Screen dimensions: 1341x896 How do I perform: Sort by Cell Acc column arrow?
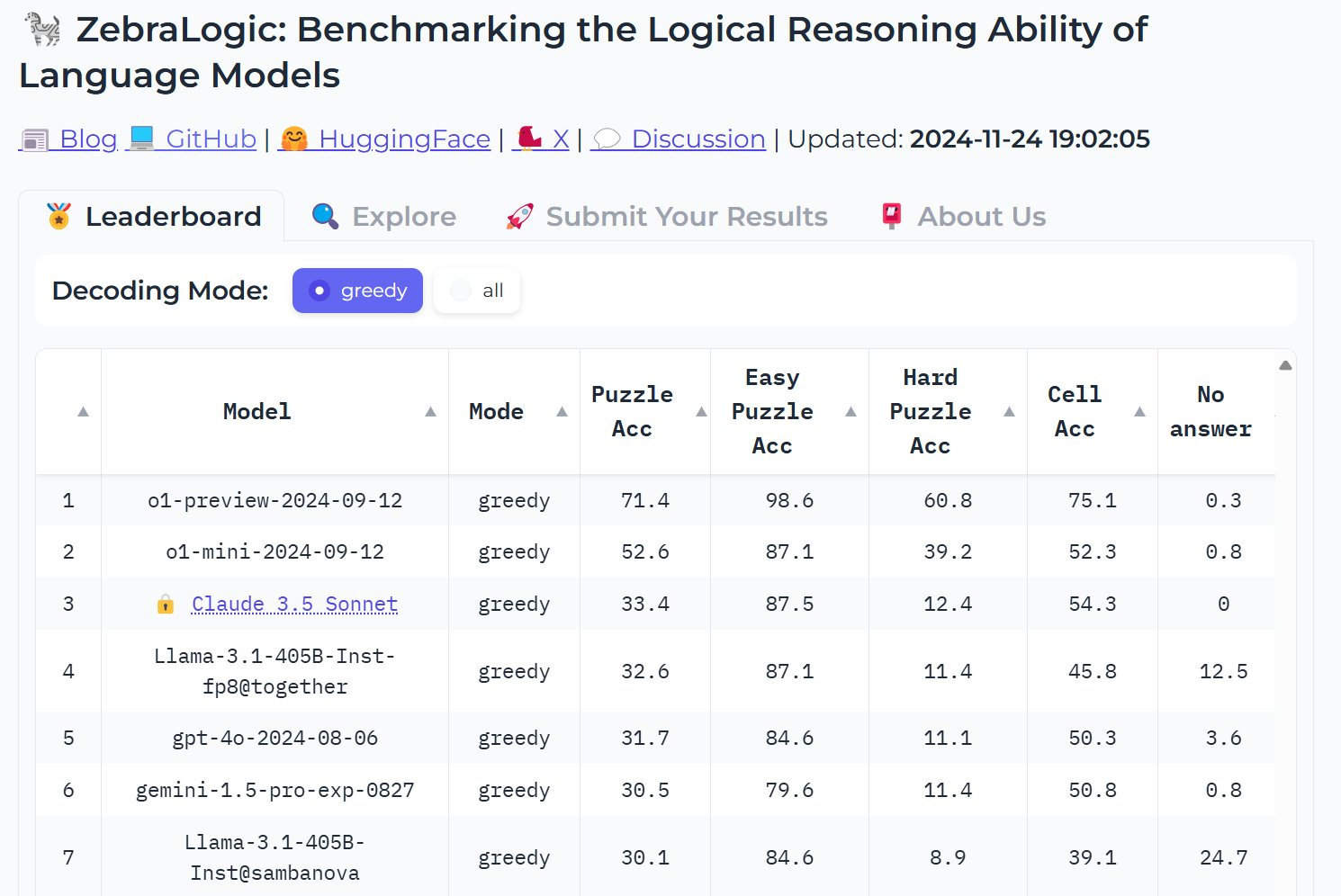tap(1139, 412)
